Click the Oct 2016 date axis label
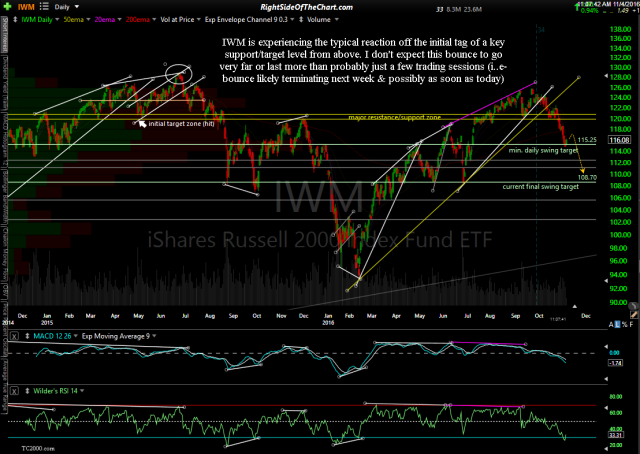Viewport: 640px width, 454px height. coord(539,316)
